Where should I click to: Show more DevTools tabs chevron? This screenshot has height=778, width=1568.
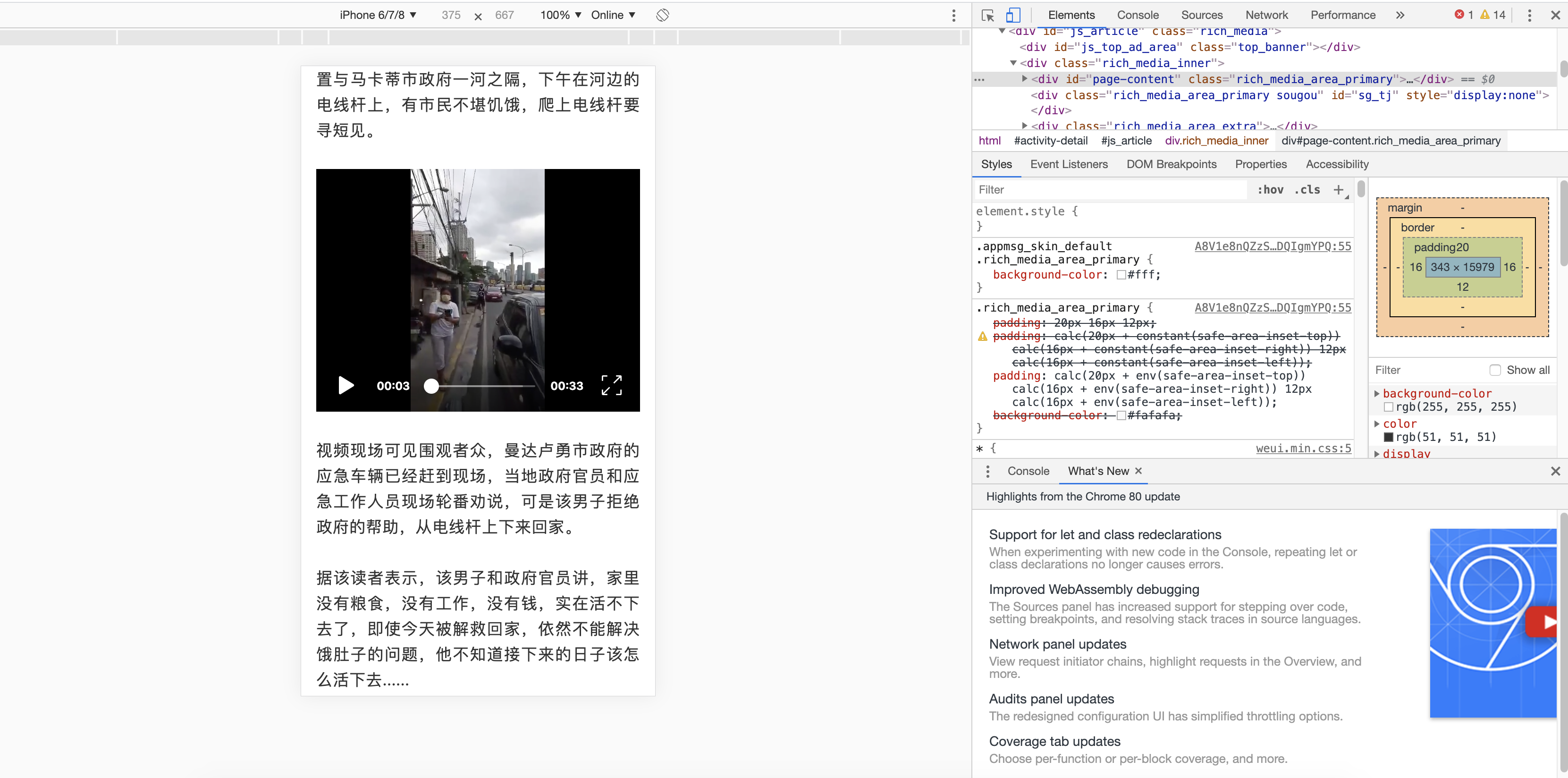coord(1400,15)
